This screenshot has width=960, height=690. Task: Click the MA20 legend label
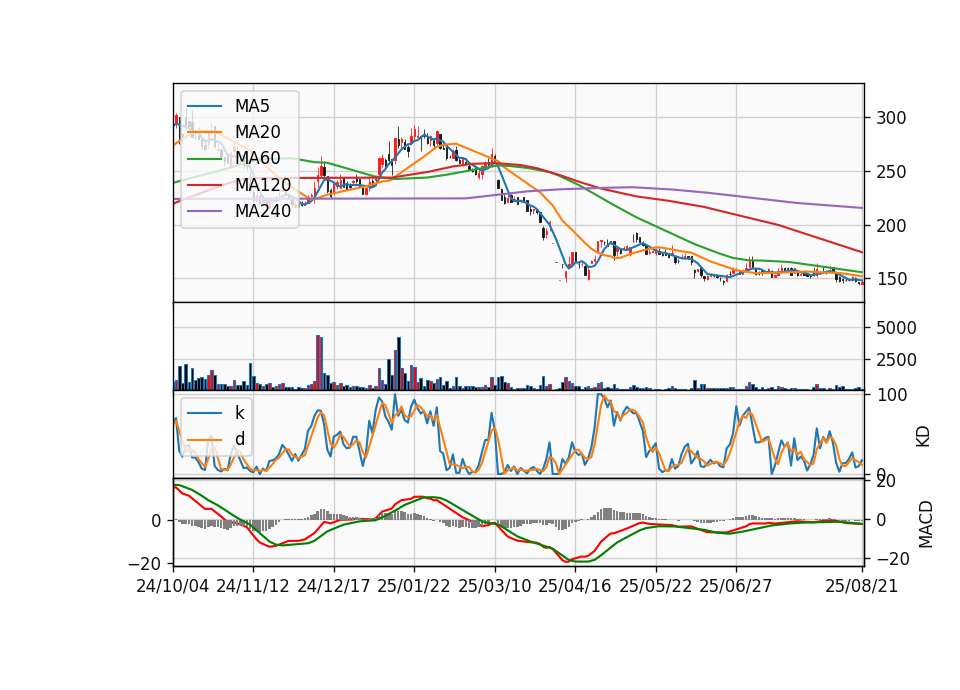257,132
